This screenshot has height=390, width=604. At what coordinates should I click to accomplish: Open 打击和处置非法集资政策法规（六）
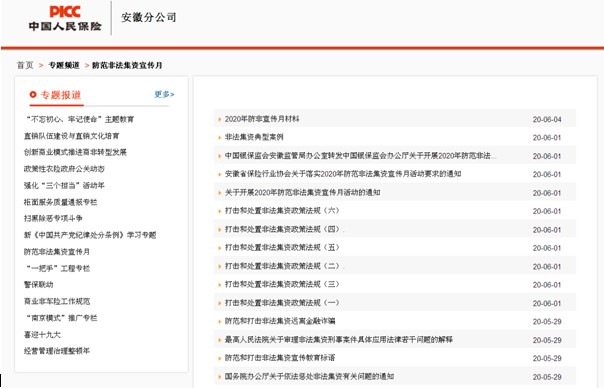tap(282, 211)
